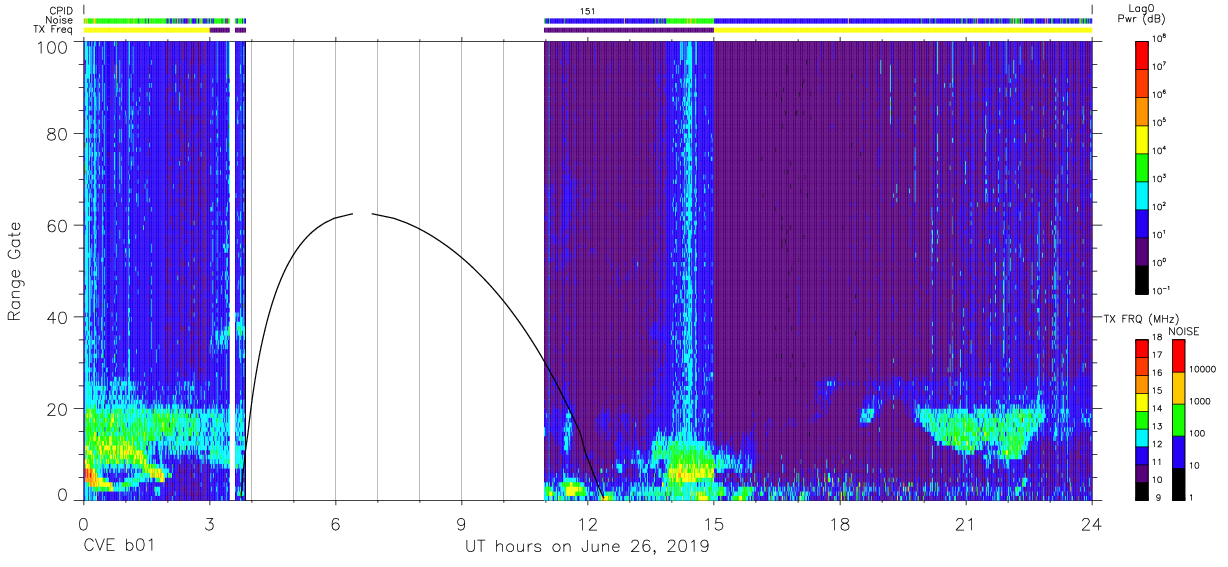Screen dimensions: 1228x567
Task: Click the y-axis tick label '80'
Action: [x=57, y=134]
